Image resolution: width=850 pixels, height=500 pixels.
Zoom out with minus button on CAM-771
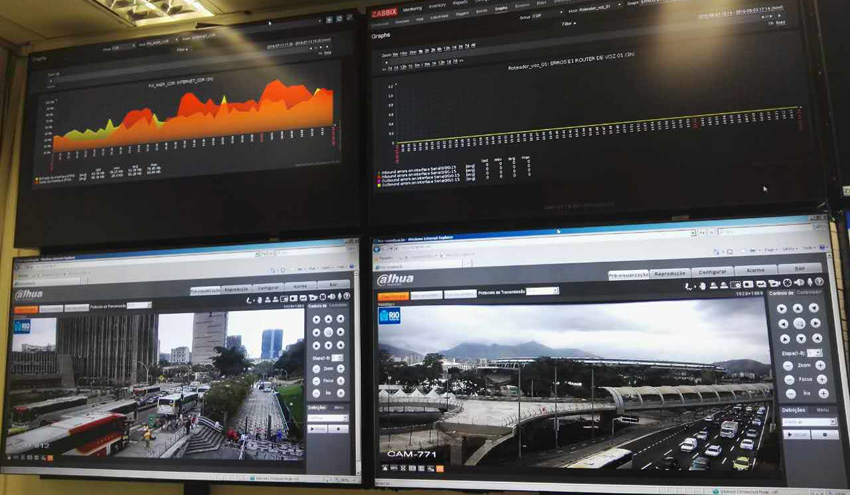(788, 366)
